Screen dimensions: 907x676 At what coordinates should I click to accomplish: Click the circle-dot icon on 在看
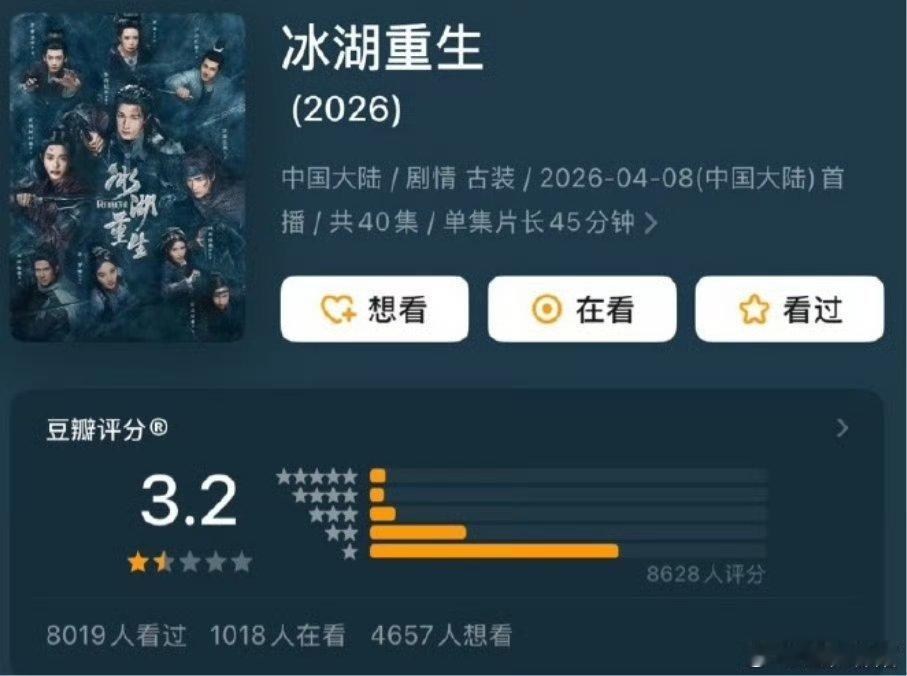click(x=547, y=309)
